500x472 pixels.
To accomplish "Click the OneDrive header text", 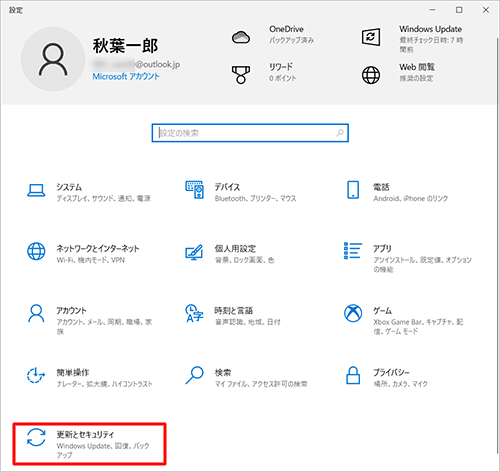I will pyautogui.click(x=287, y=29).
